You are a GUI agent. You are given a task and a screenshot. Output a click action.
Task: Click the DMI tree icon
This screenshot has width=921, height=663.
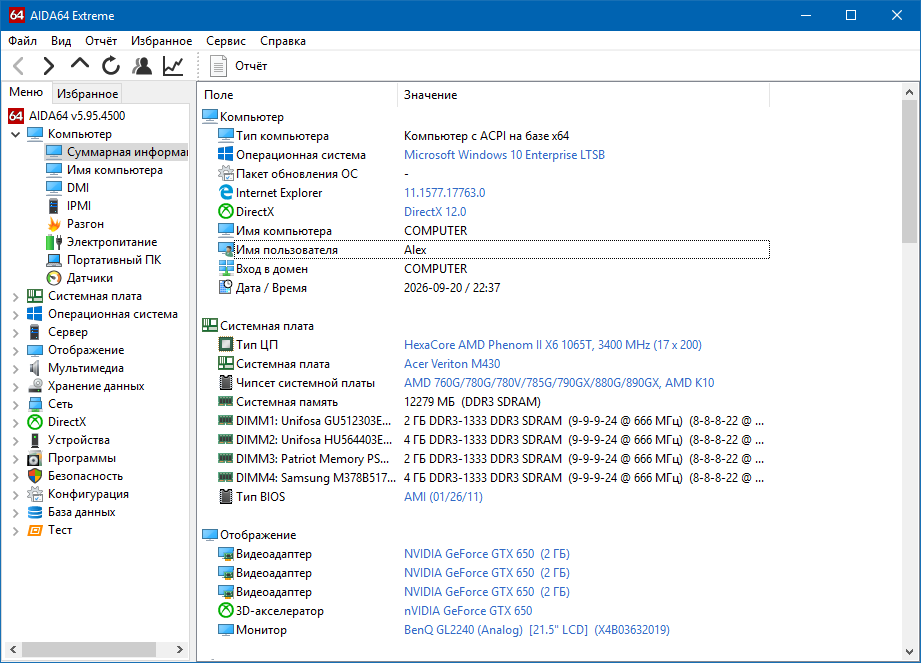(x=53, y=188)
